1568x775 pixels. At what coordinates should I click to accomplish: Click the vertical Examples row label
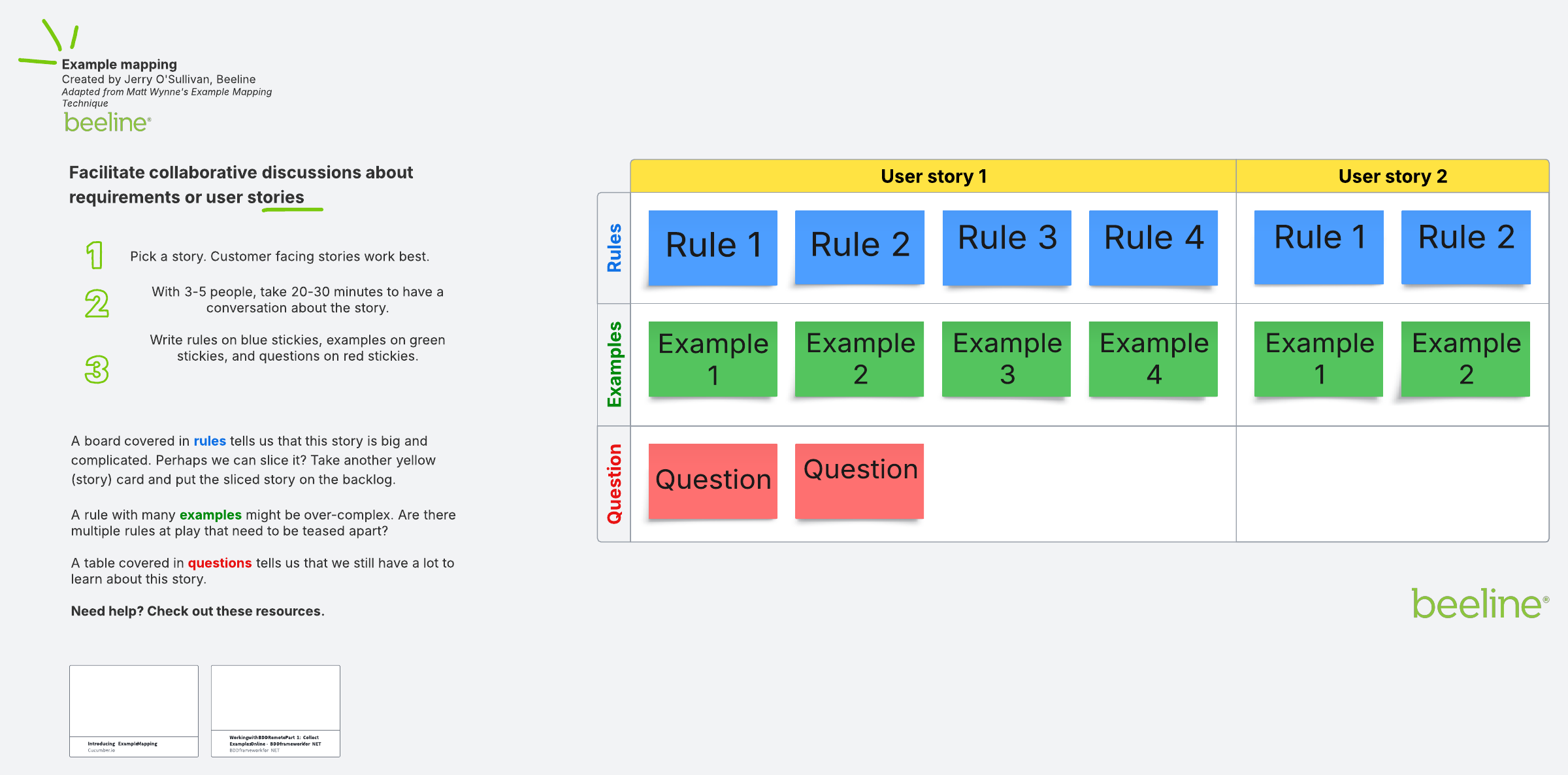click(614, 364)
